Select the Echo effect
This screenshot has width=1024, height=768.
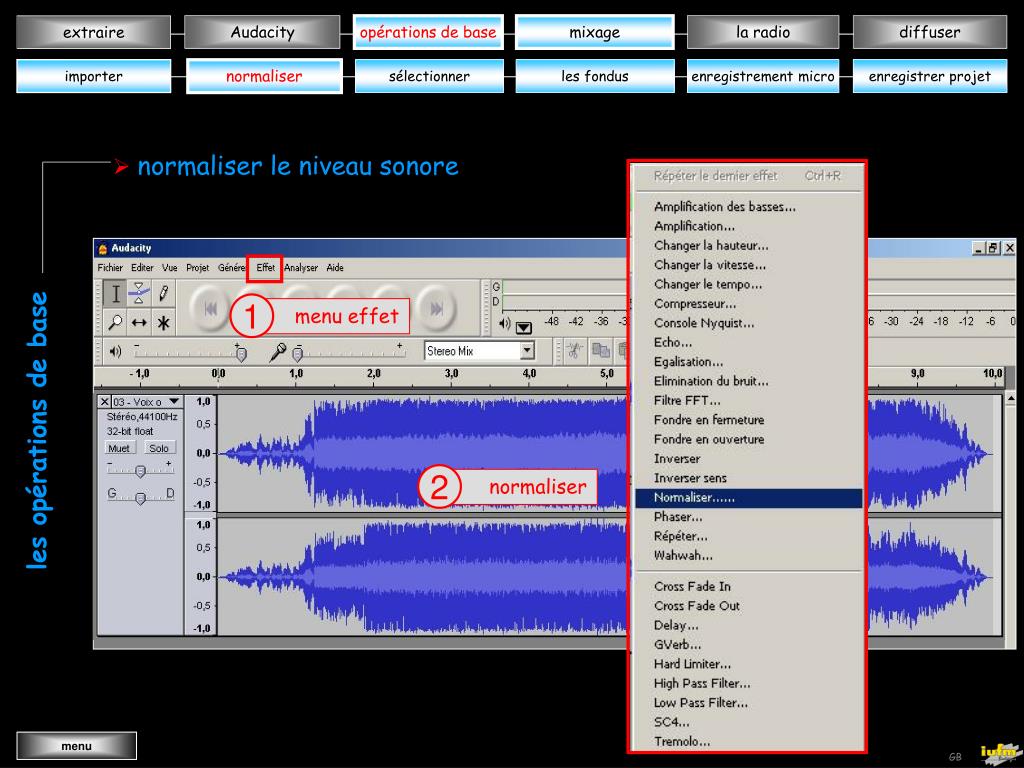pos(748,343)
